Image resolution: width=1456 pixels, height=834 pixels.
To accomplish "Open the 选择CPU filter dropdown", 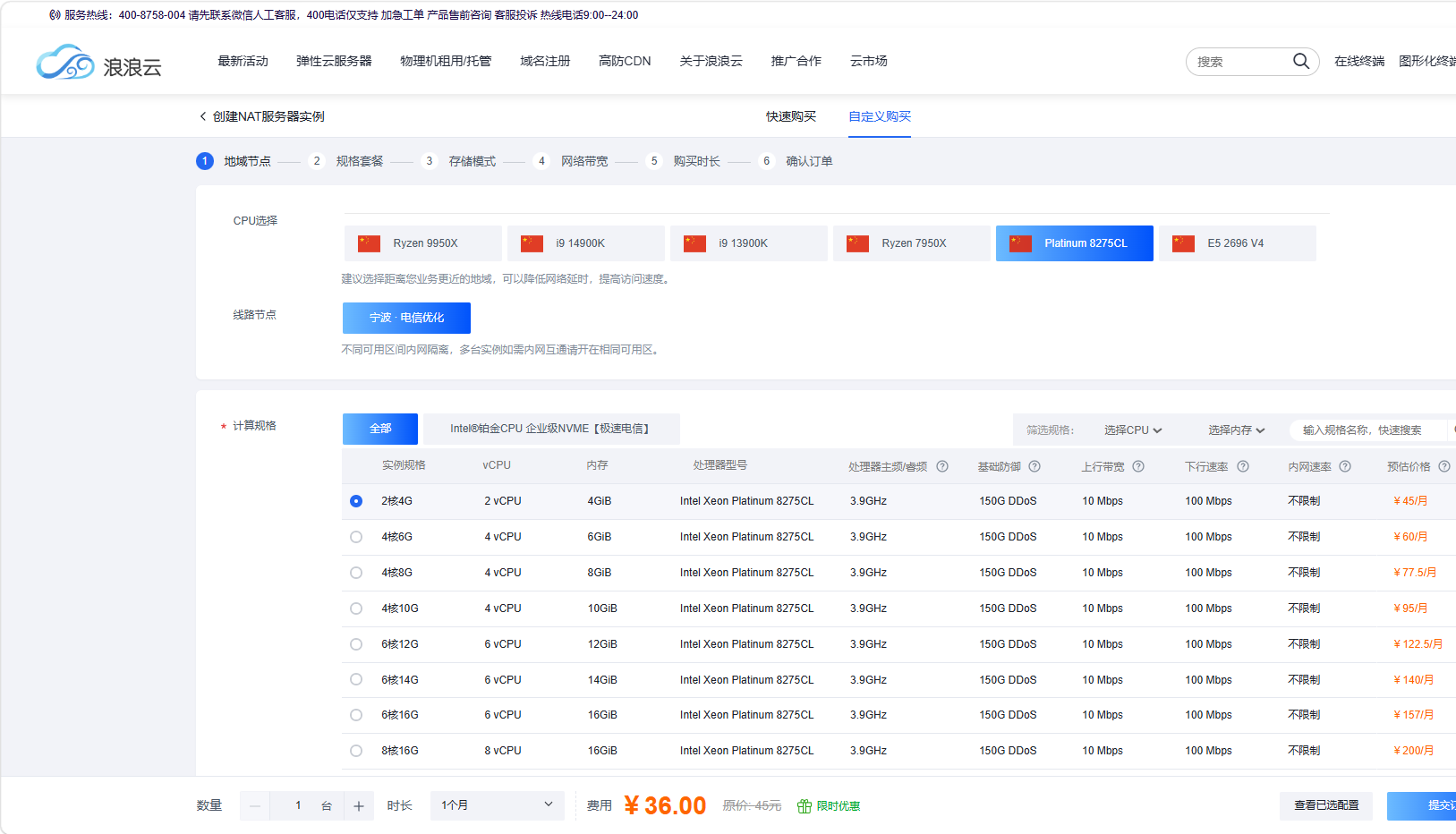I will coord(1133,430).
